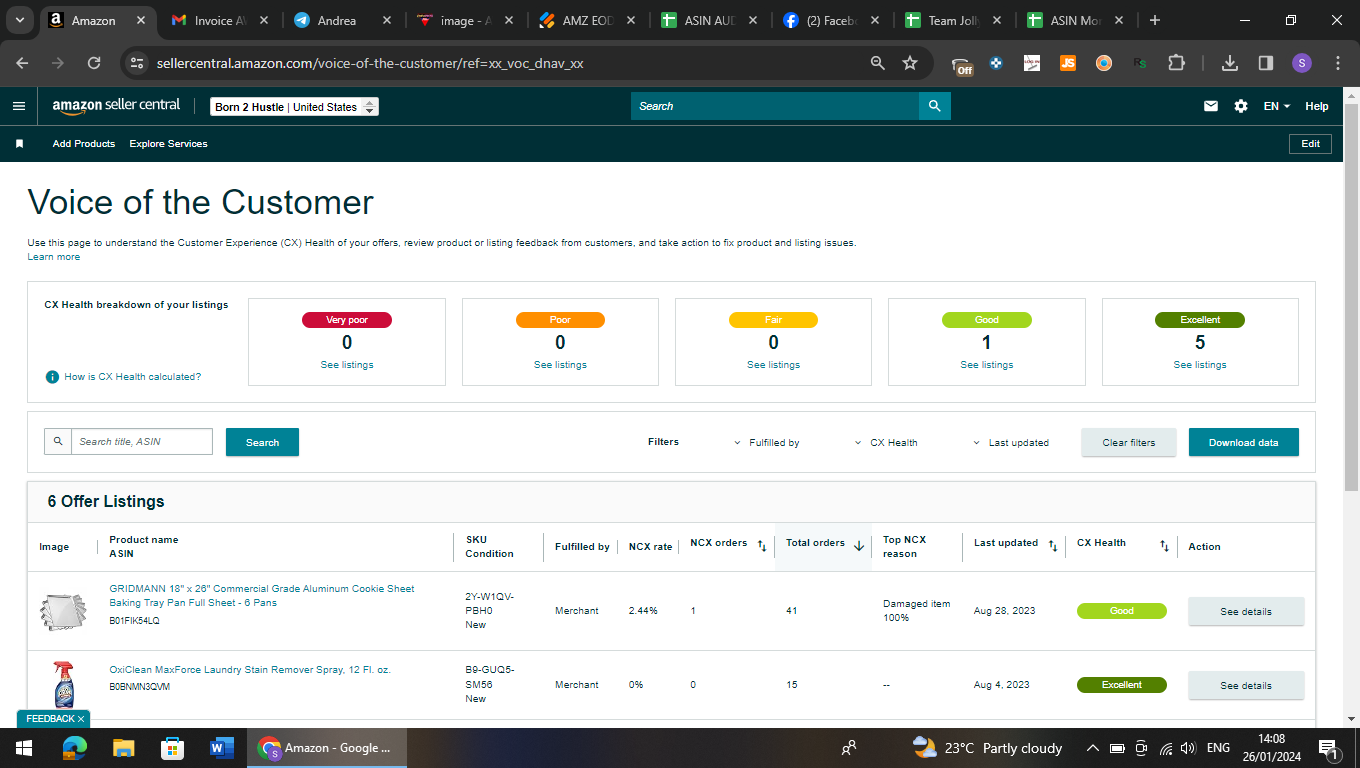Switch to the AMZ EOD tab
Image resolution: width=1360 pixels, height=768 pixels.
587,20
